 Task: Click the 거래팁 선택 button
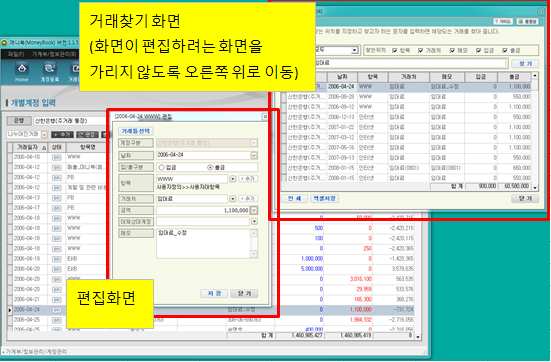[136, 131]
